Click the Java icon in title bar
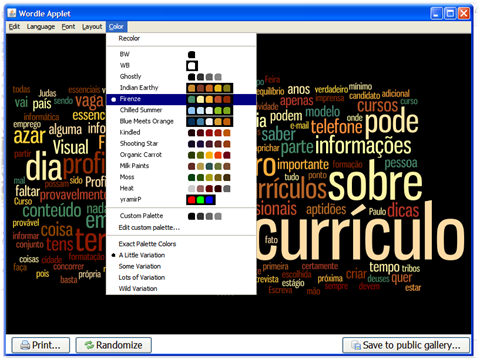 click(x=12, y=13)
